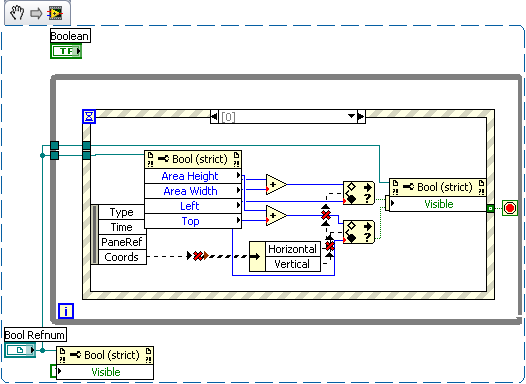Go to the previous event case
The height and width of the screenshot is (384, 526).
point(214,117)
